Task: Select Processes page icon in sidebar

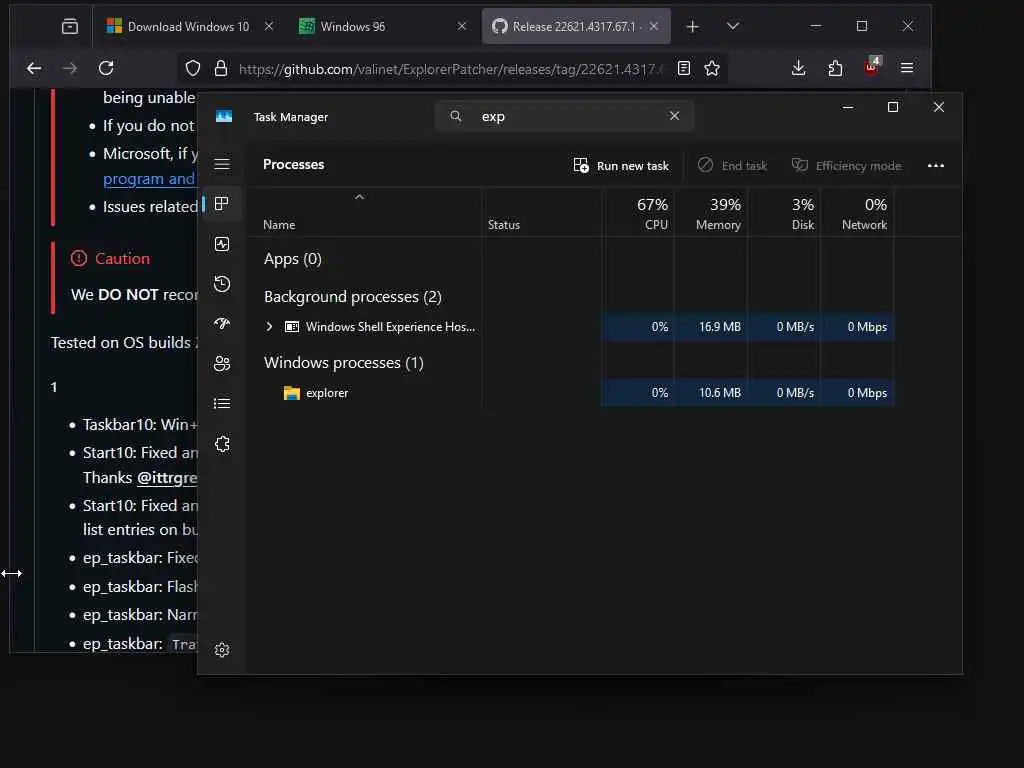Action: click(222, 204)
